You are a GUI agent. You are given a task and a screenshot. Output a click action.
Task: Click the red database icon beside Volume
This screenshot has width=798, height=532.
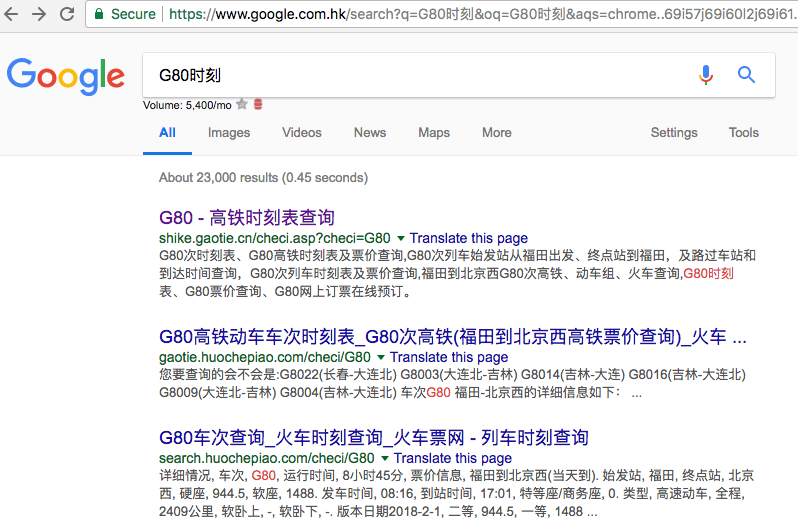258,104
